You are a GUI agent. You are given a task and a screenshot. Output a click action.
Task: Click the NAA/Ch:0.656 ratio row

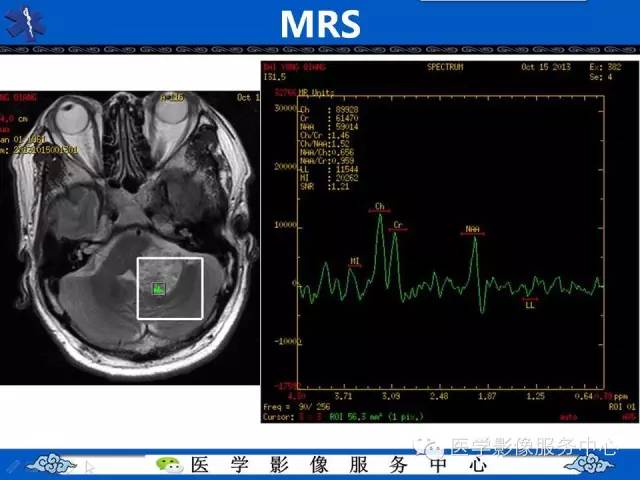coord(327,152)
